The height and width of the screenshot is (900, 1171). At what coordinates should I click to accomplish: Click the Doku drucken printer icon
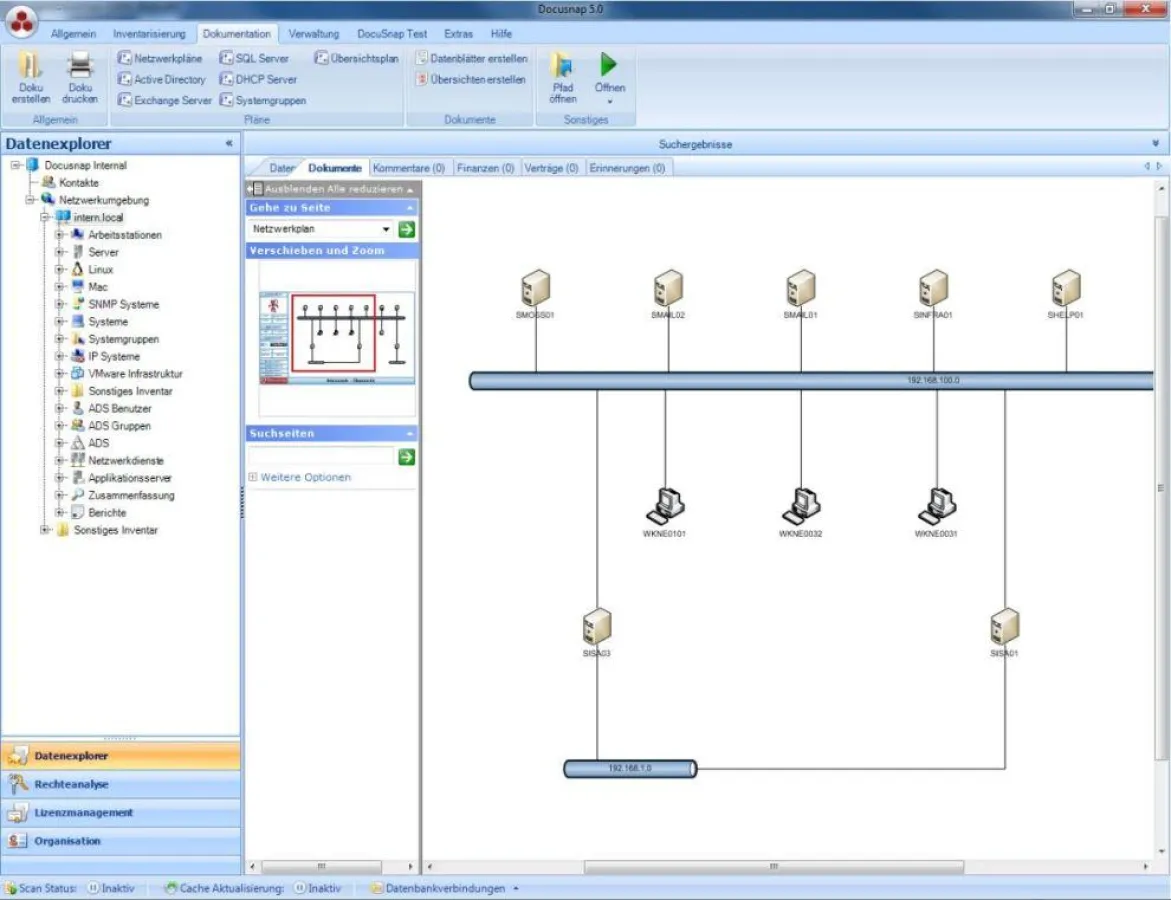click(80, 67)
